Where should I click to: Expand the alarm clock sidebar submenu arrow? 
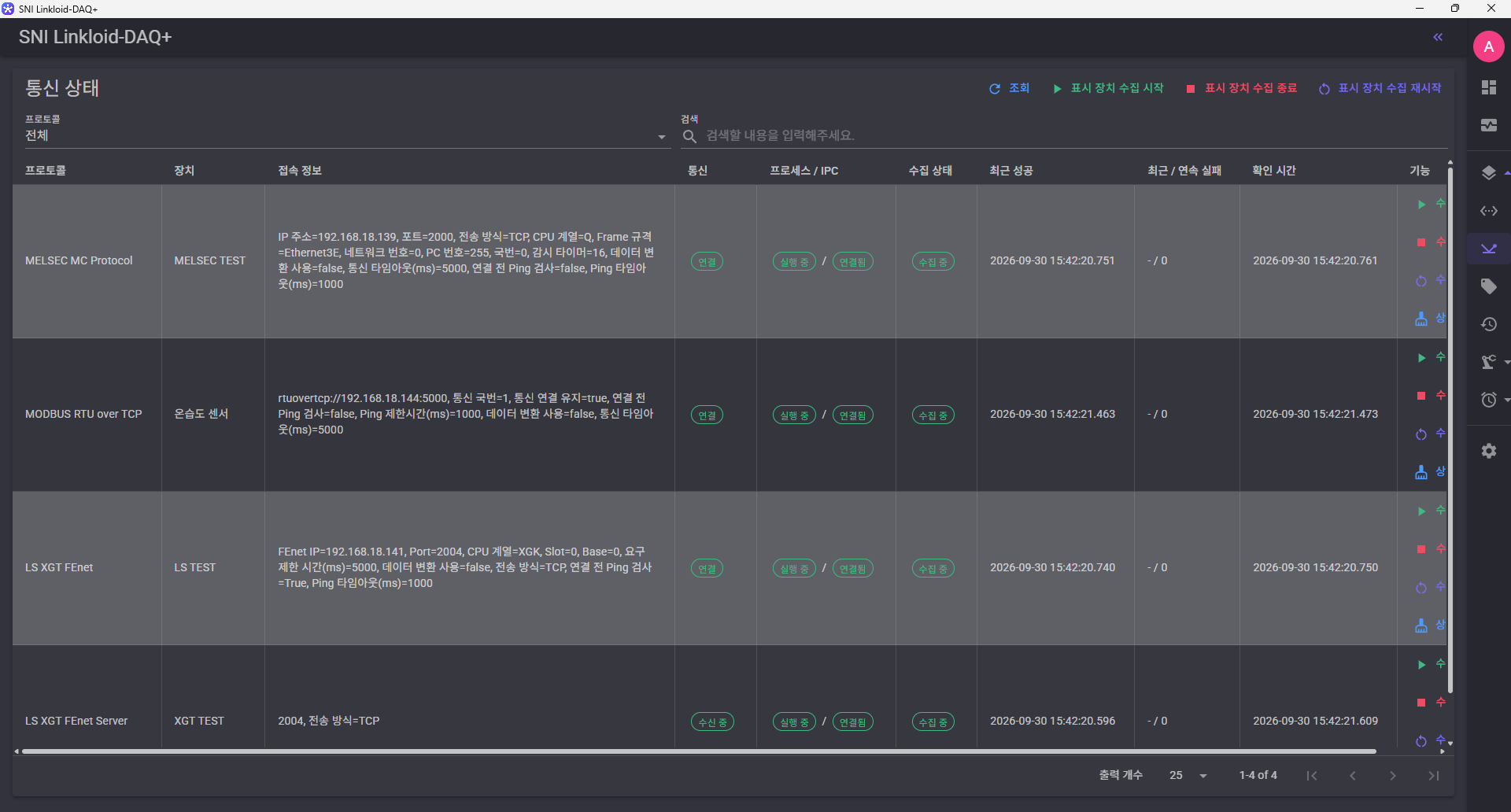click(1506, 400)
